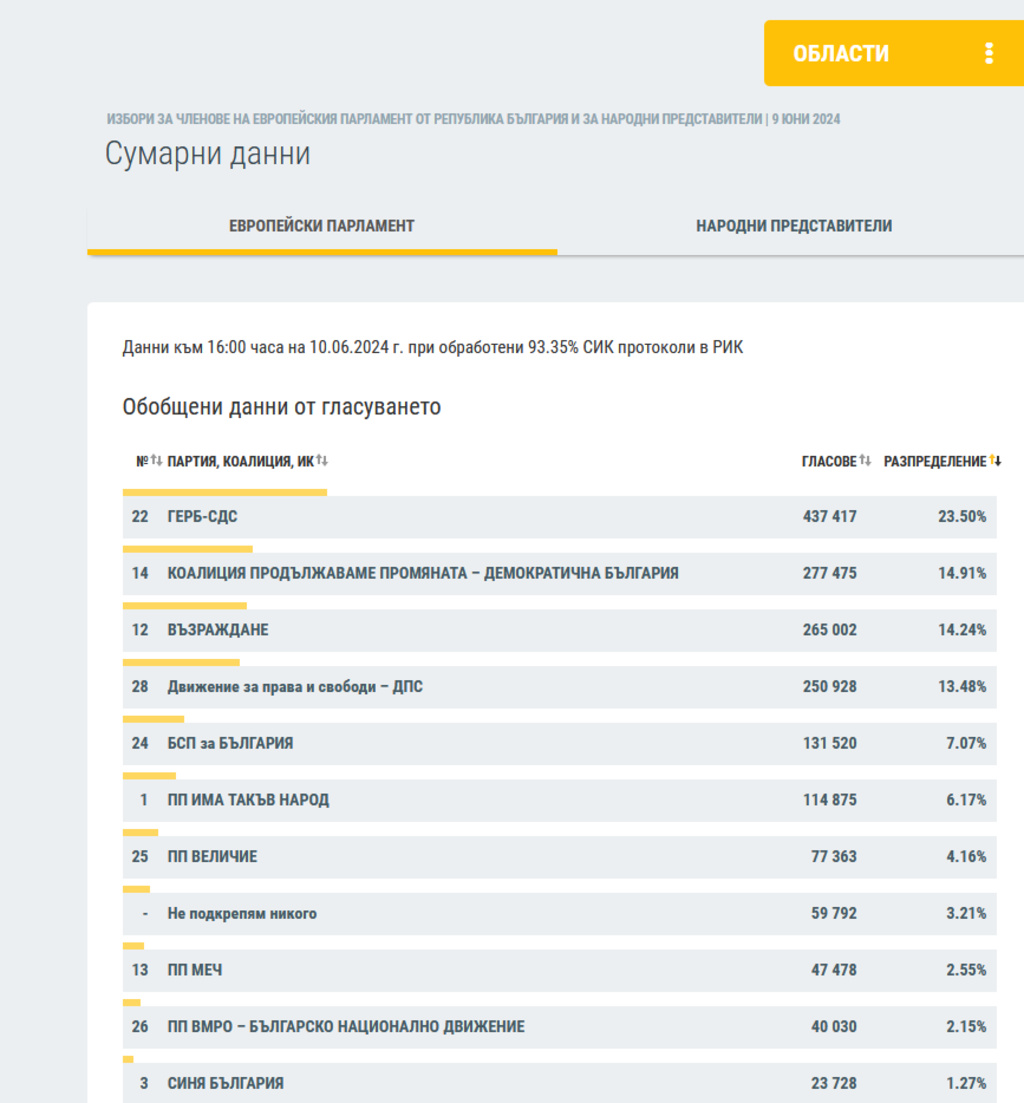
Task: Sort by the № column arrows
Action: point(156,461)
